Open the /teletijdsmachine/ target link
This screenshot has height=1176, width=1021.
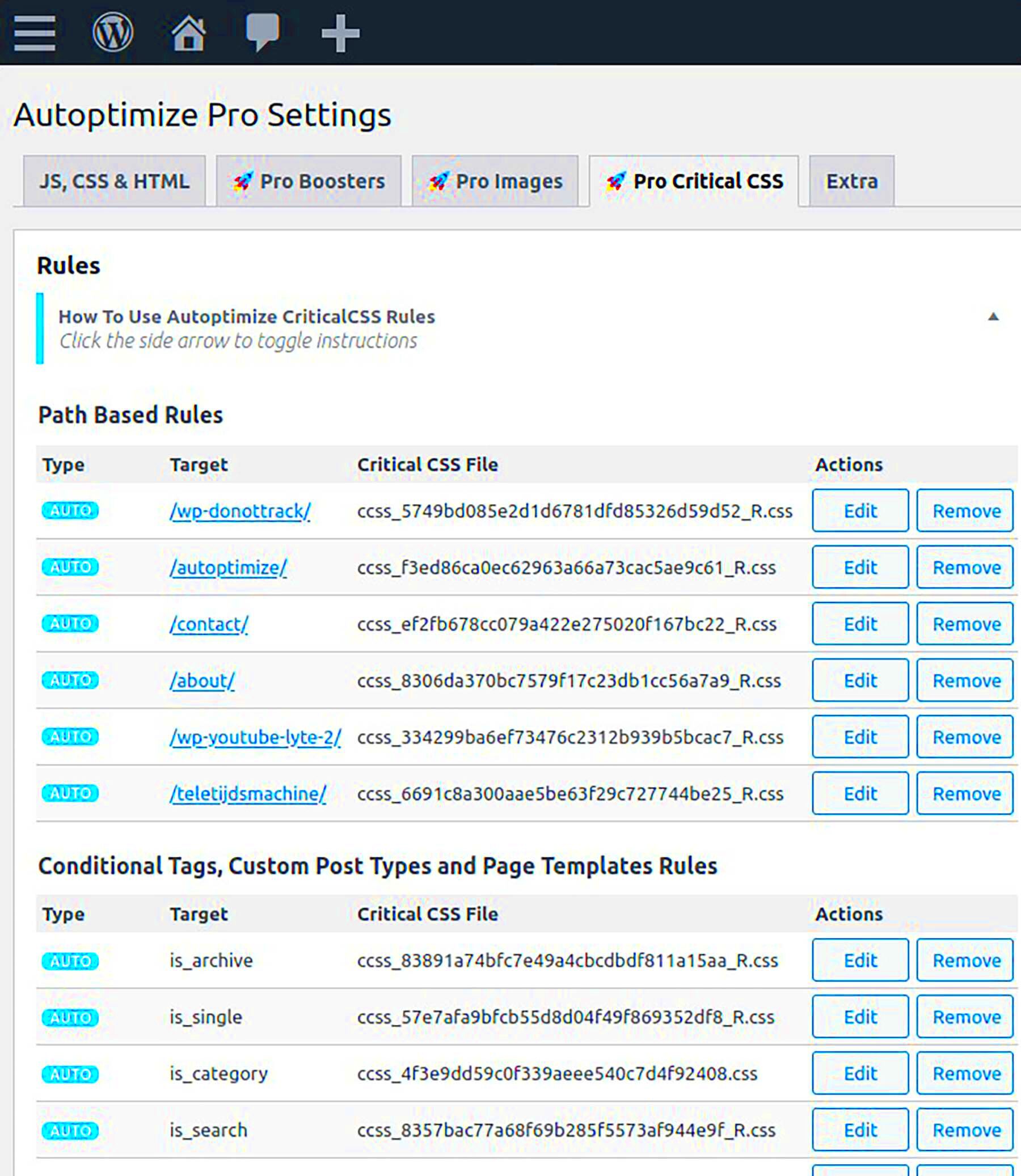248,793
